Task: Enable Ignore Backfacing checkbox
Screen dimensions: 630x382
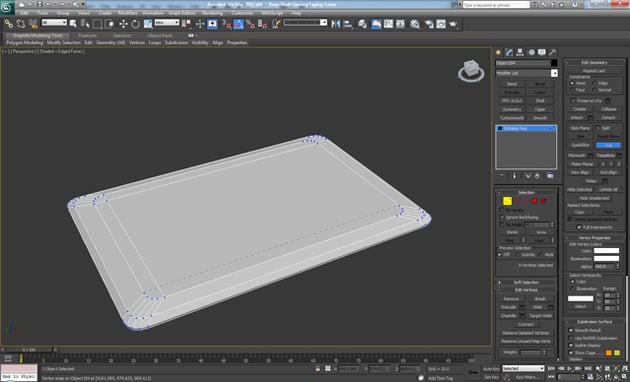Action: [502, 217]
